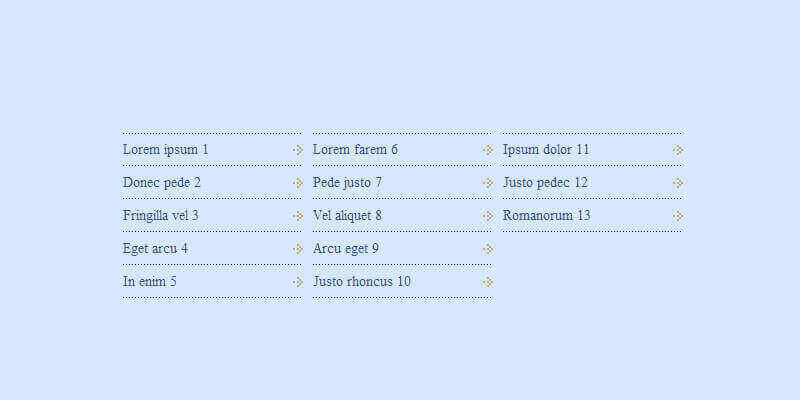Select the Justo pedec 12 link
This screenshot has width=800, height=400.
point(545,183)
